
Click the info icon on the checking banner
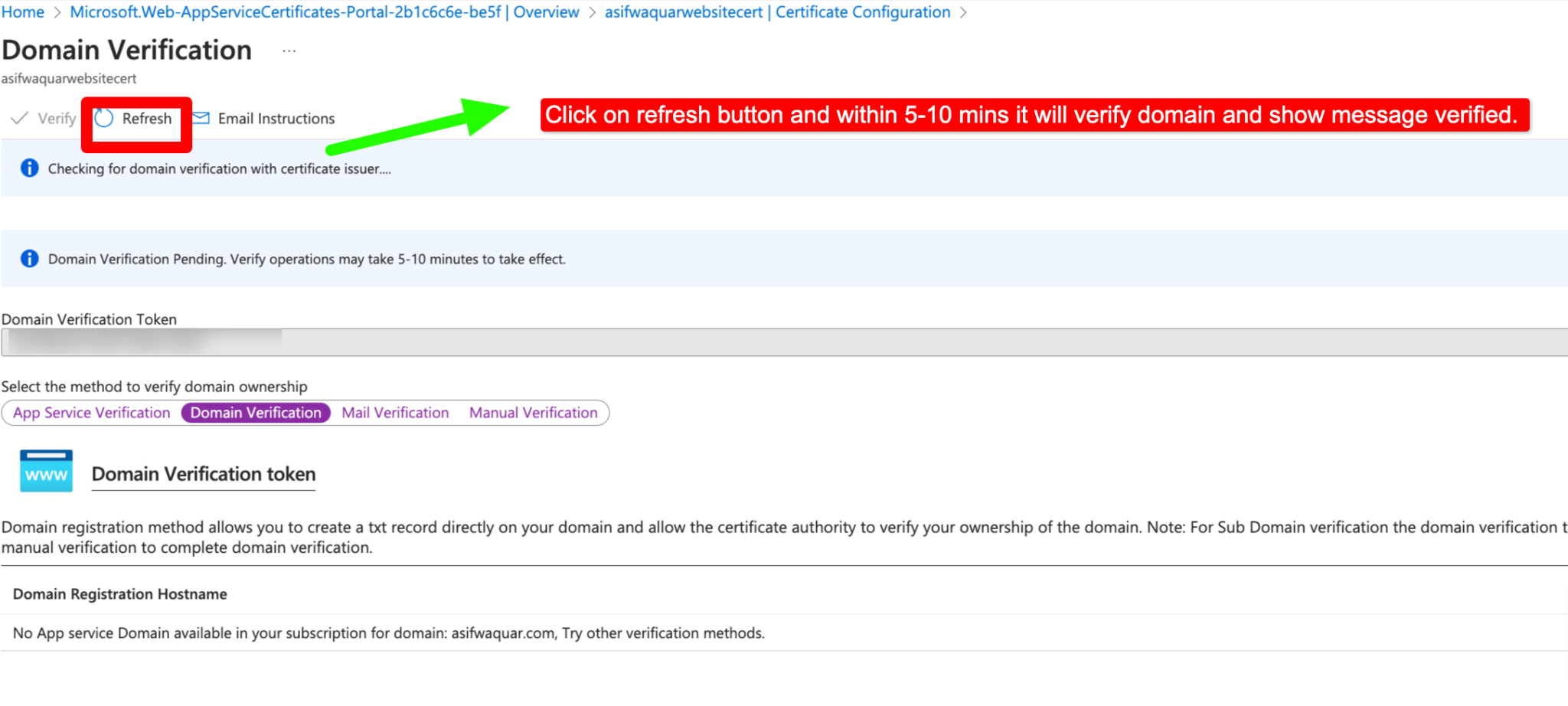(29, 168)
